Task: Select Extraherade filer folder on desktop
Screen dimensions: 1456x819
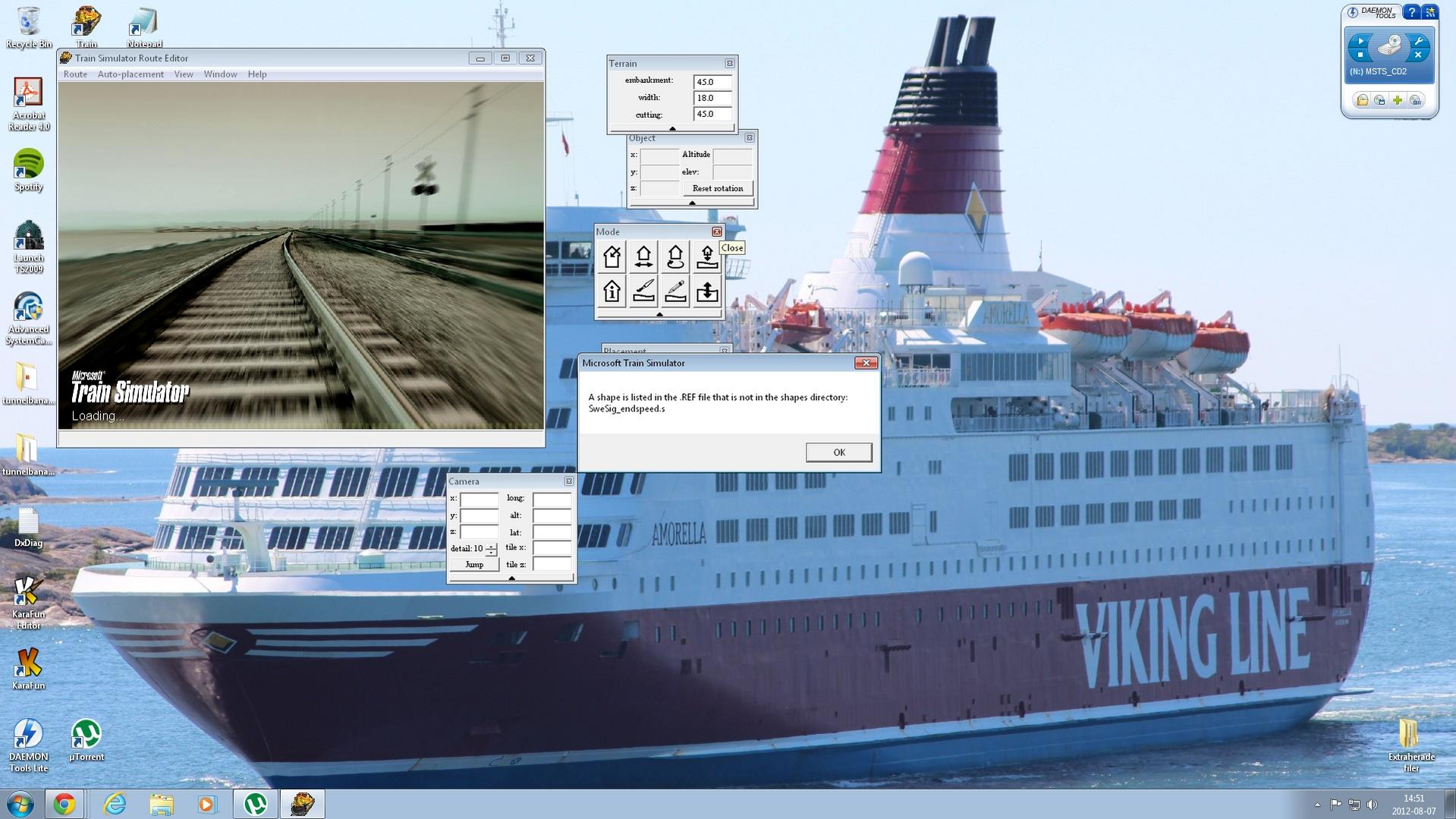Action: [x=1410, y=745]
